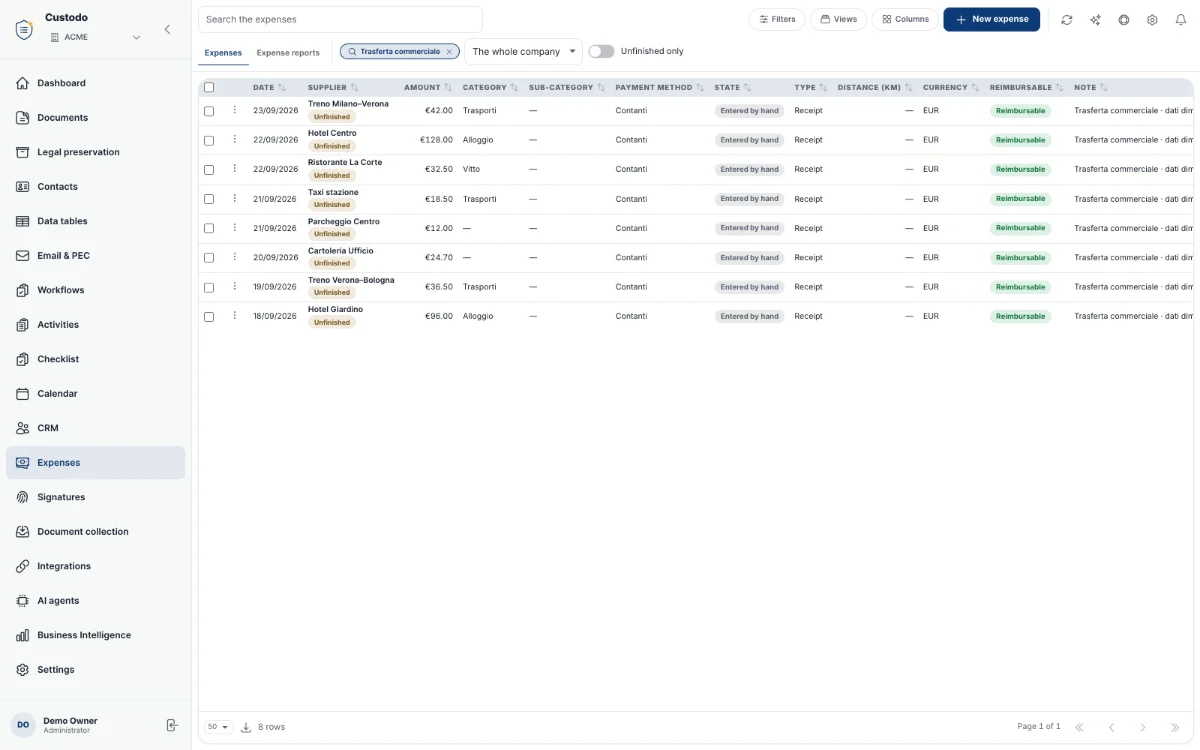Toggle the Unfinished only switch

click(x=601, y=51)
